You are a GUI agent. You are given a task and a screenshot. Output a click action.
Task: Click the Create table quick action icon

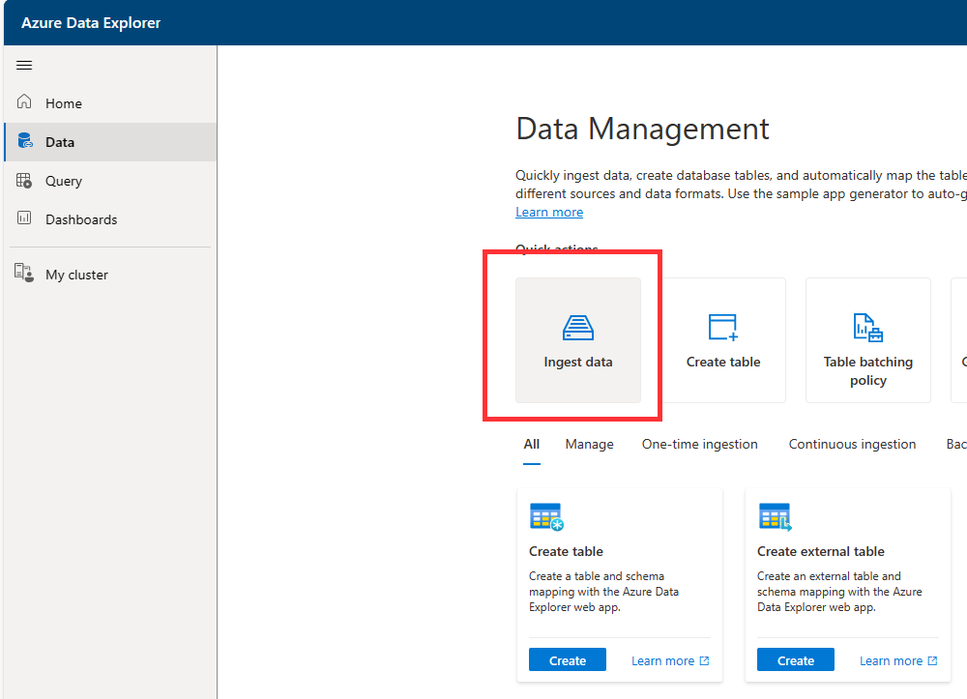point(723,328)
